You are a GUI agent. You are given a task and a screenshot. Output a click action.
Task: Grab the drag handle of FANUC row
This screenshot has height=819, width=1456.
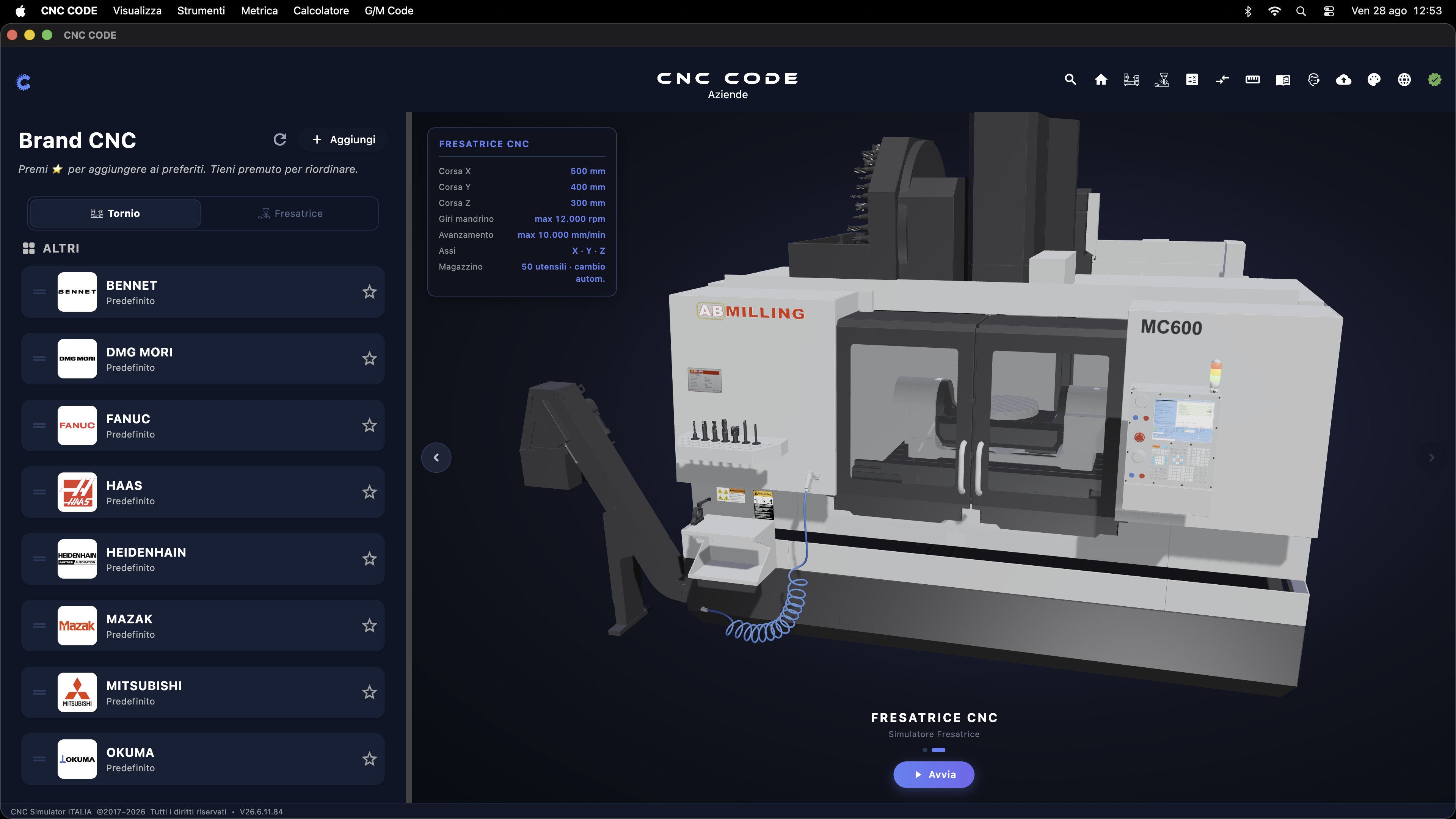click(39, 425)
